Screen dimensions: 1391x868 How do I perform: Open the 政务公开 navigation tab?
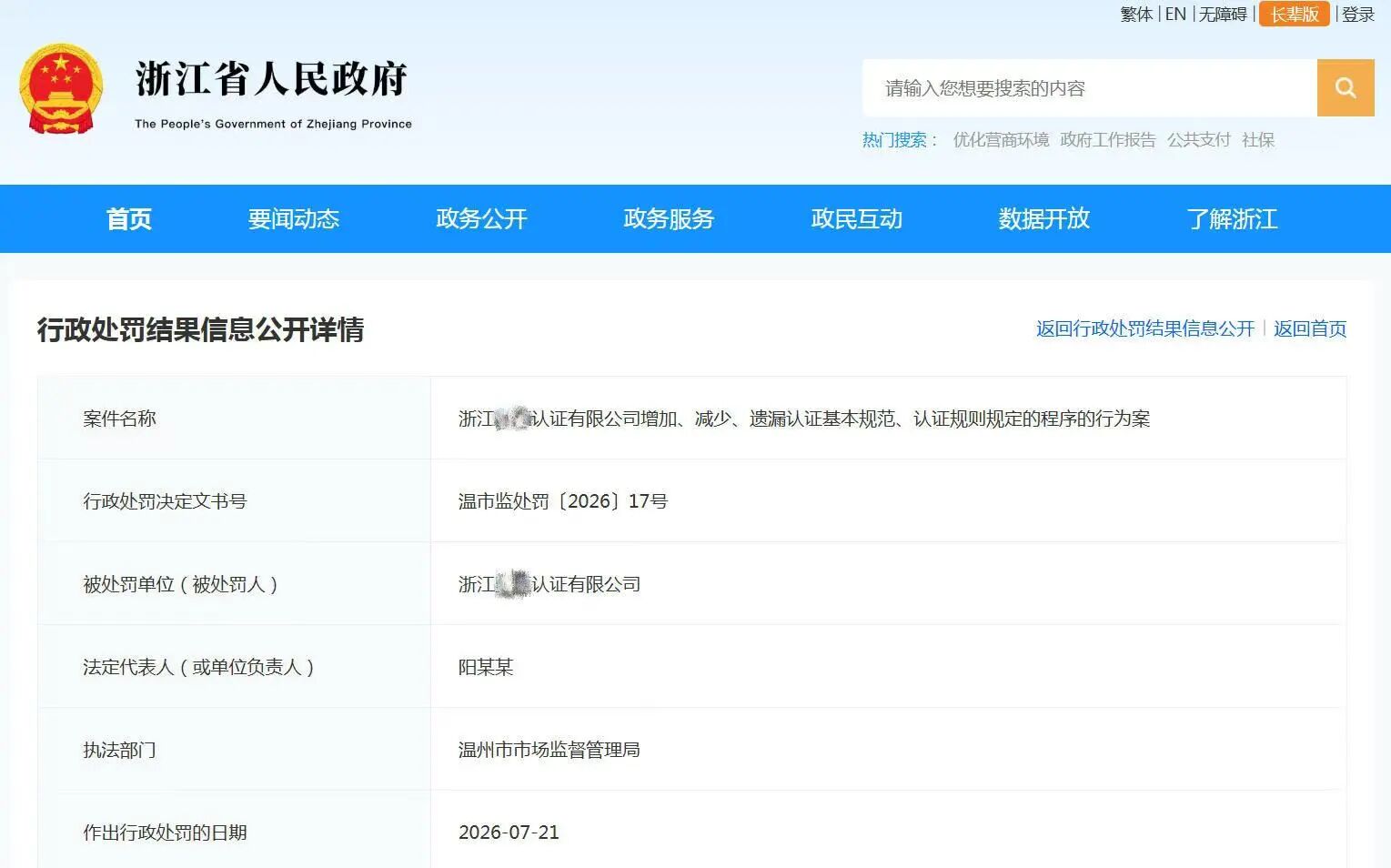pyautogui.click(x=481, y=219)
